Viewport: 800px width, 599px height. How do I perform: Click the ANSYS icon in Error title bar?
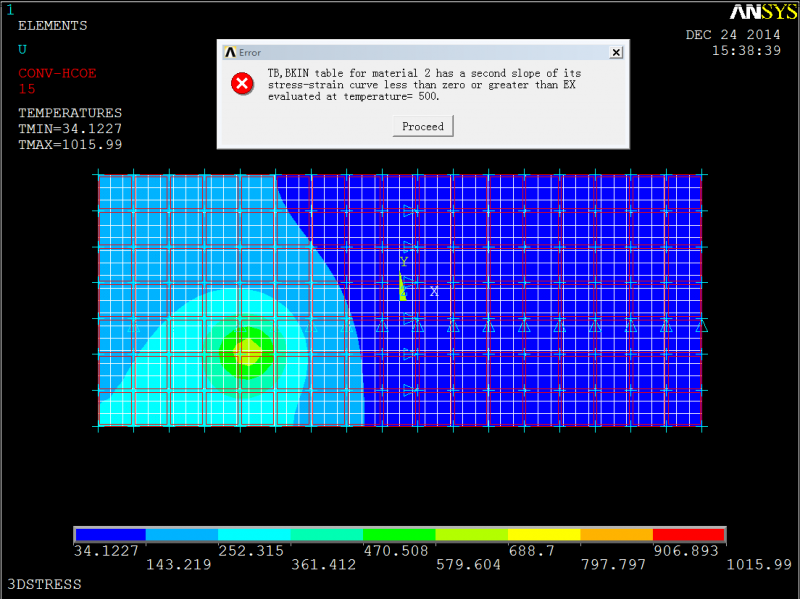coord(230,52)
